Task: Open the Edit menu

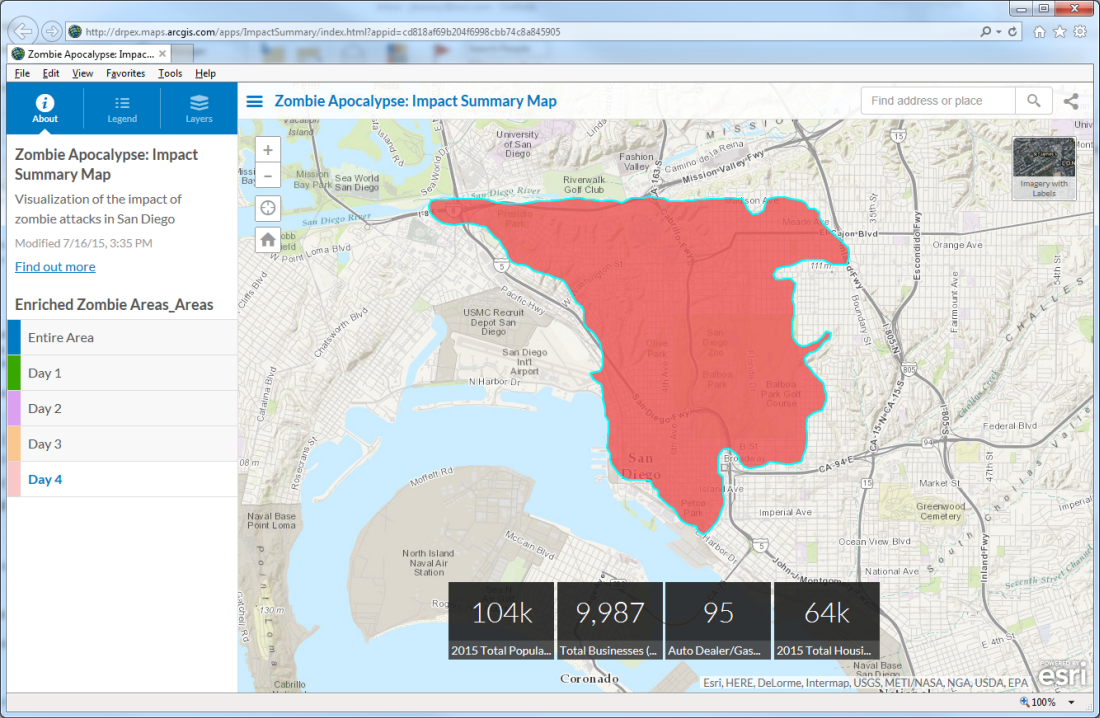Action: [x=51, y=73]
